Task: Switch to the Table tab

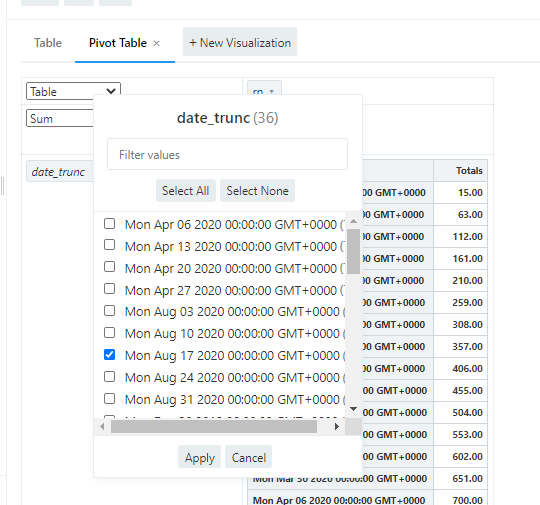Action: (x=48, y=43)
